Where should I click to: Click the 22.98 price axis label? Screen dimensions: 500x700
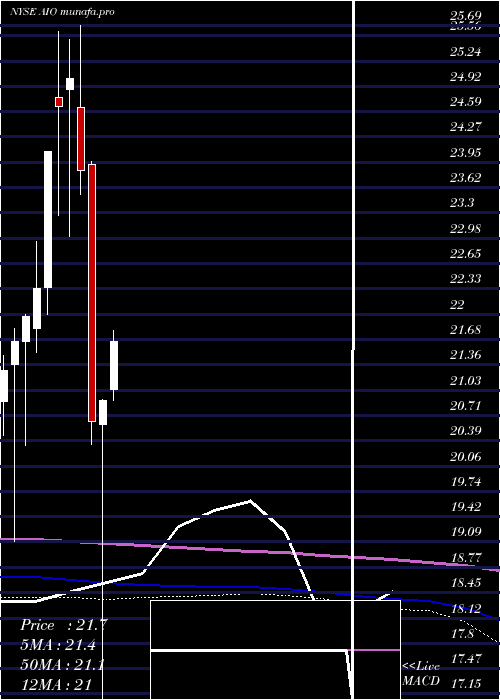[x=466, y=229]
